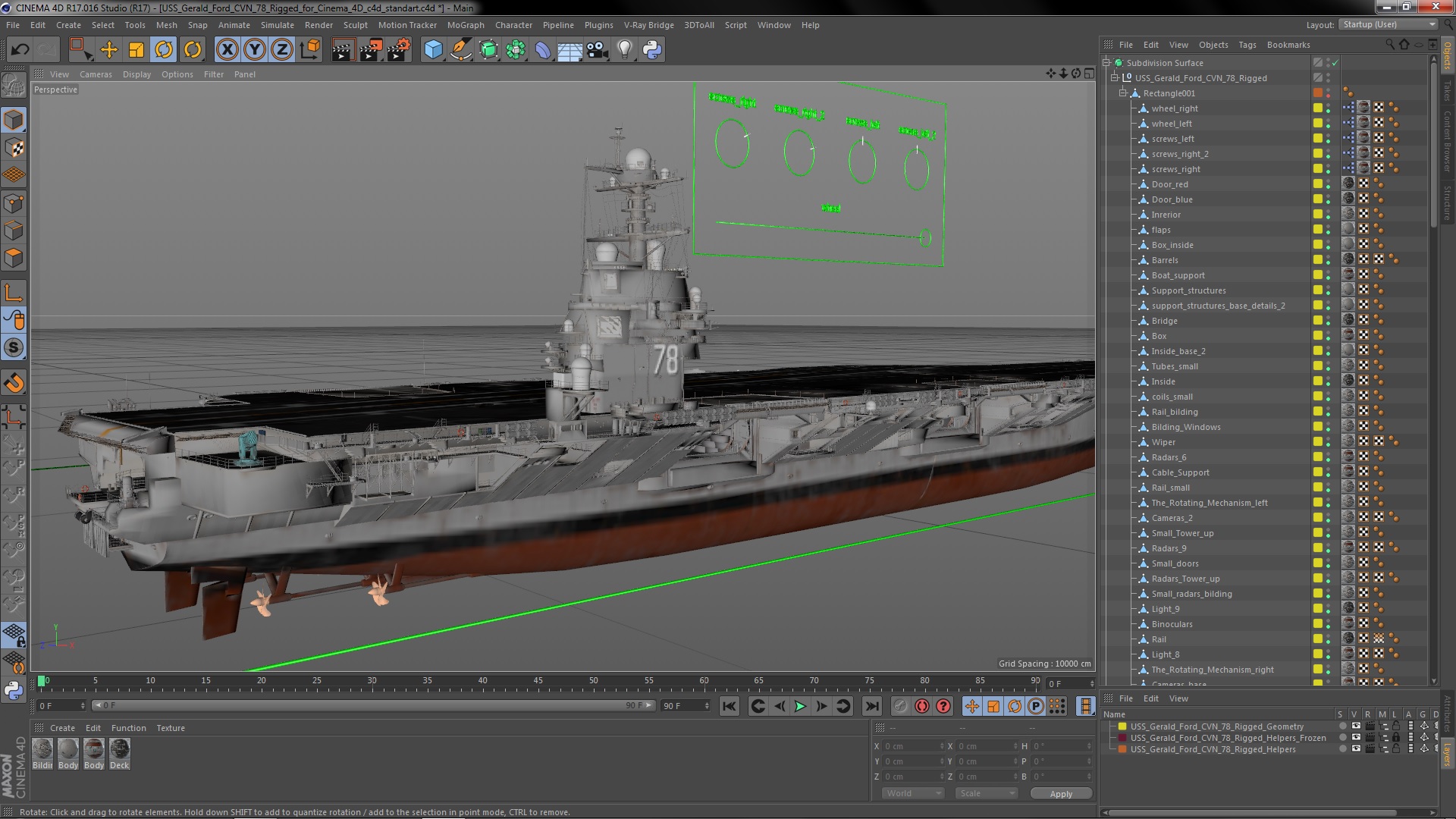Click the end frame 90 F field
The height and width of the screenshot is (819, 1456).
tap(685, 706)
